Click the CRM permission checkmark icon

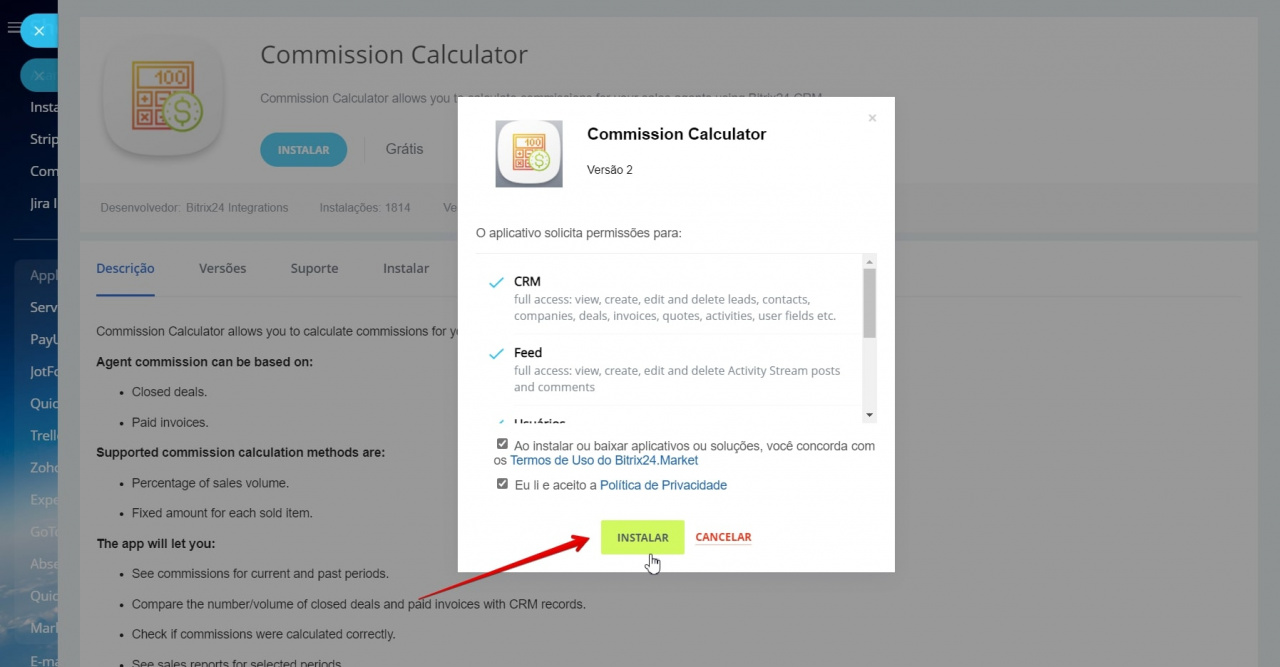tap(496, 283)
